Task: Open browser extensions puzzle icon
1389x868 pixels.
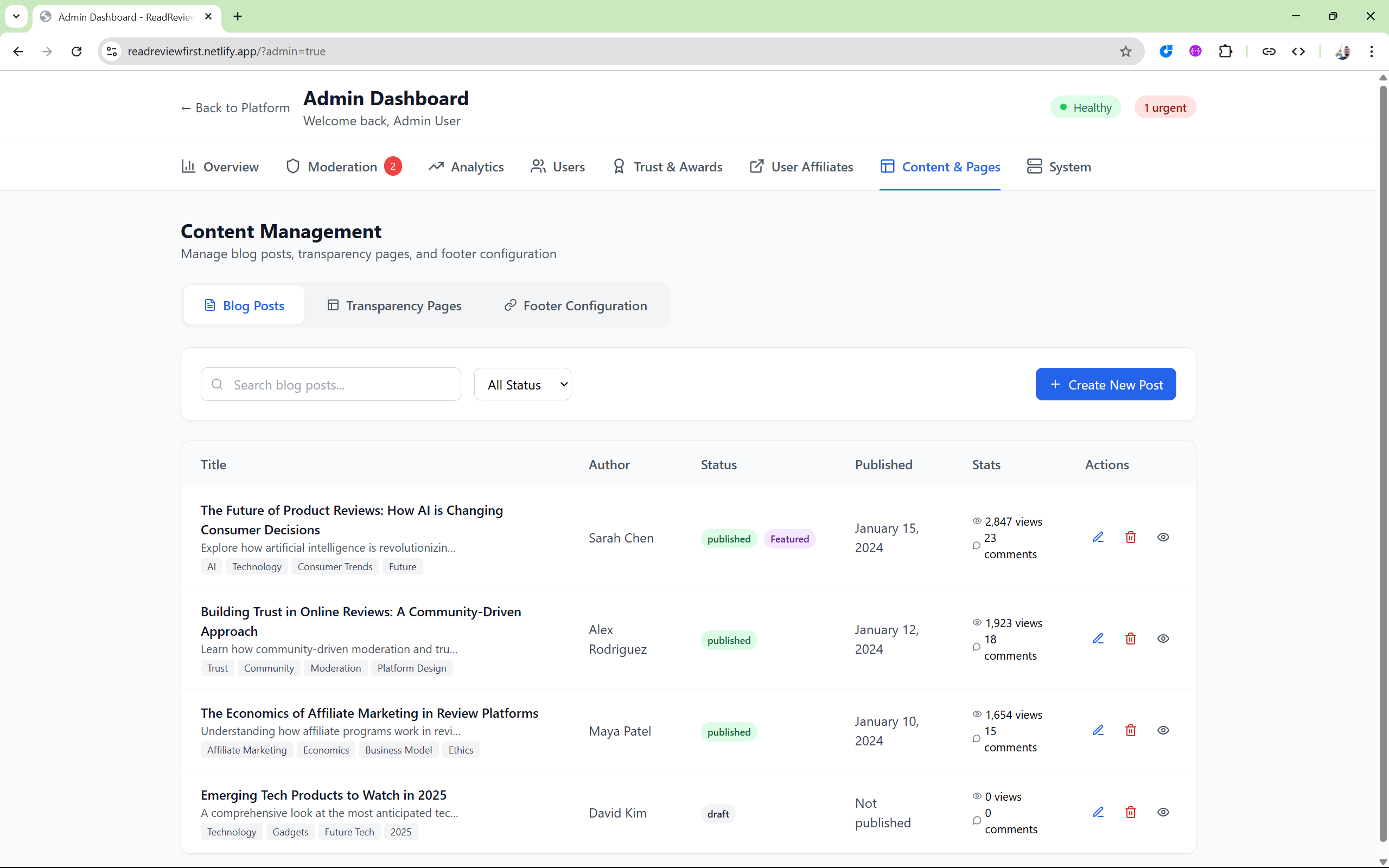Action: (x=1225, y=52)
